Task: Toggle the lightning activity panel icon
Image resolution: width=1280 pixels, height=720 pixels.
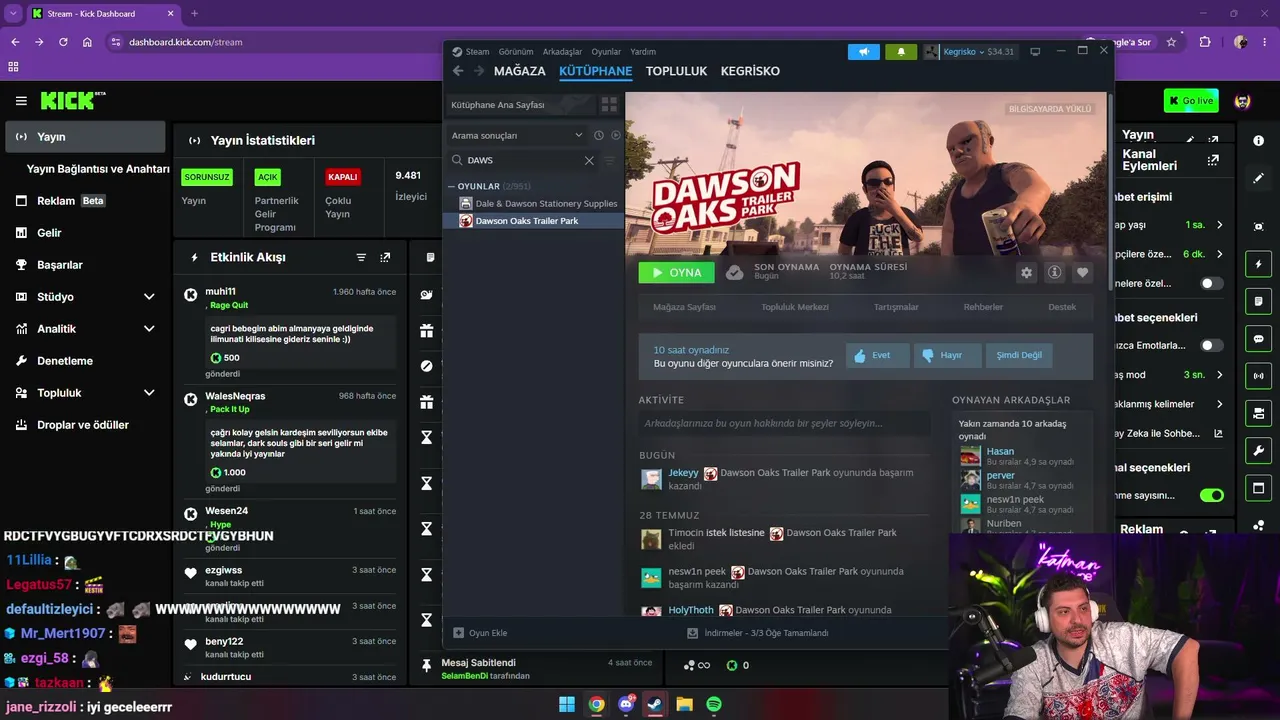Action: (x=1258, y=264)
